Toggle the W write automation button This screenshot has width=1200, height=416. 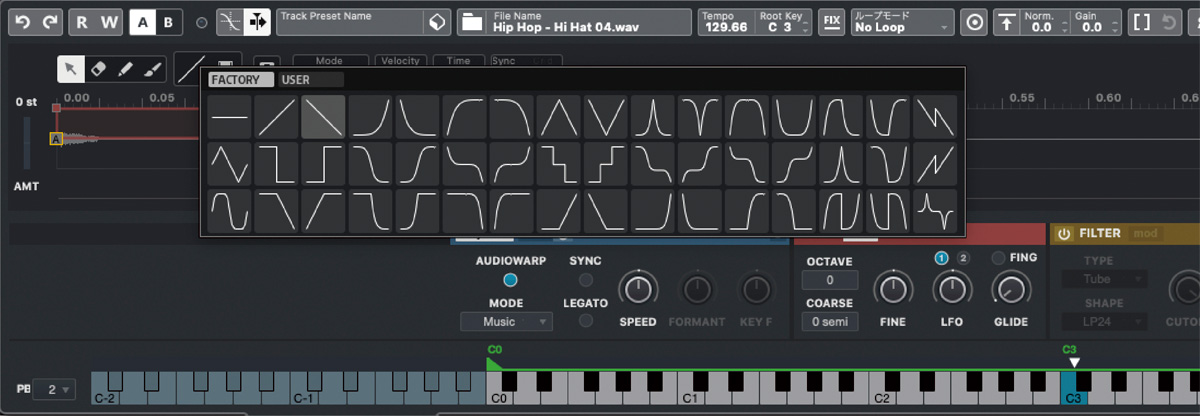pyautogui.click(x=109, y=22)
